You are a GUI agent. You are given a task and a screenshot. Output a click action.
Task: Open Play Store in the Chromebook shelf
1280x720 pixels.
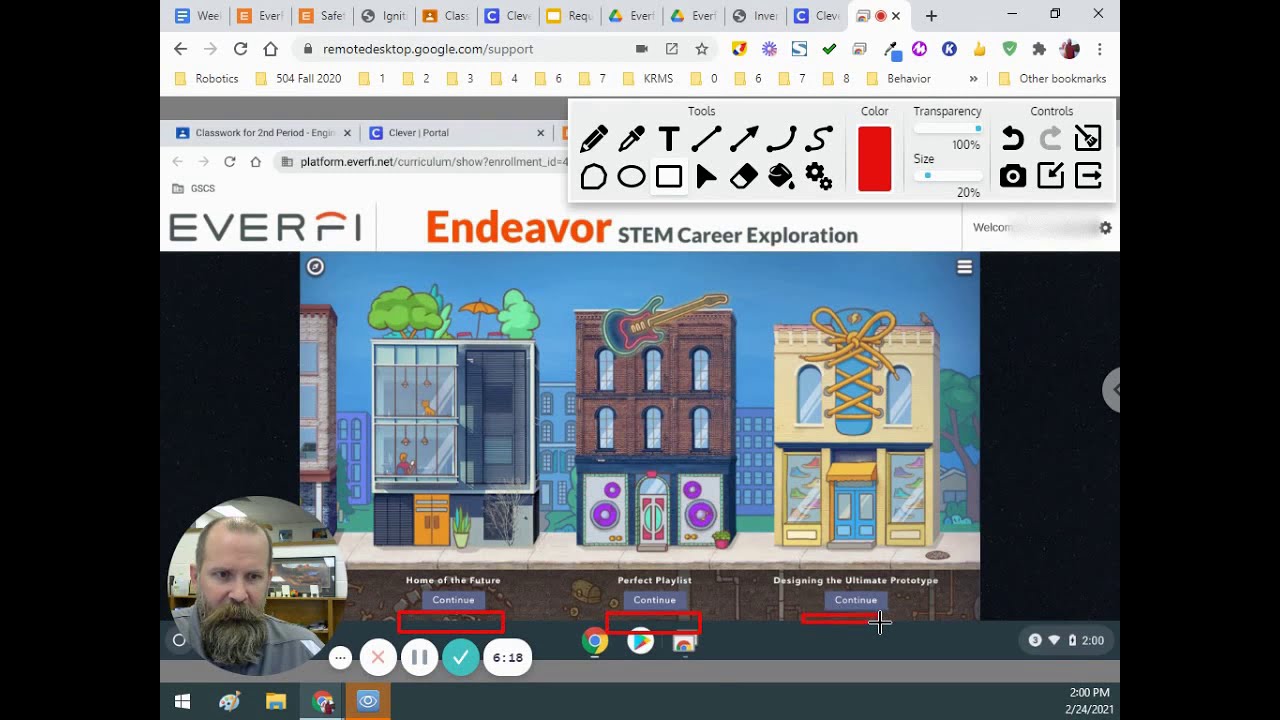(x=640, y=641)
